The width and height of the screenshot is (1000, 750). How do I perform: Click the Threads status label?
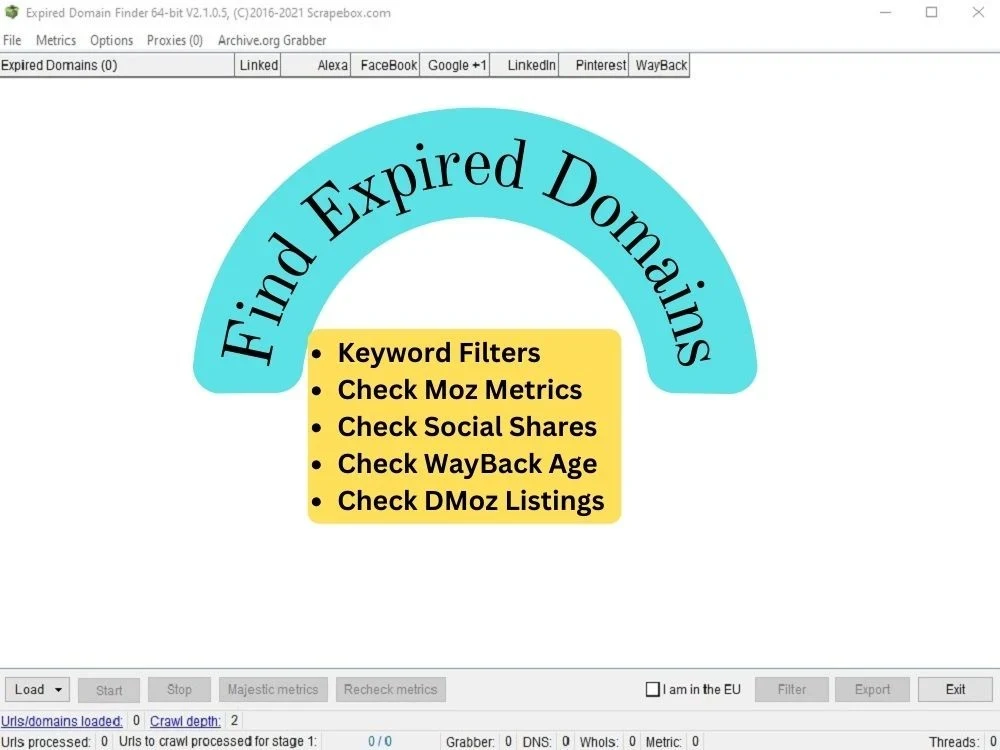pyautogui.click(x=953, y=742)
